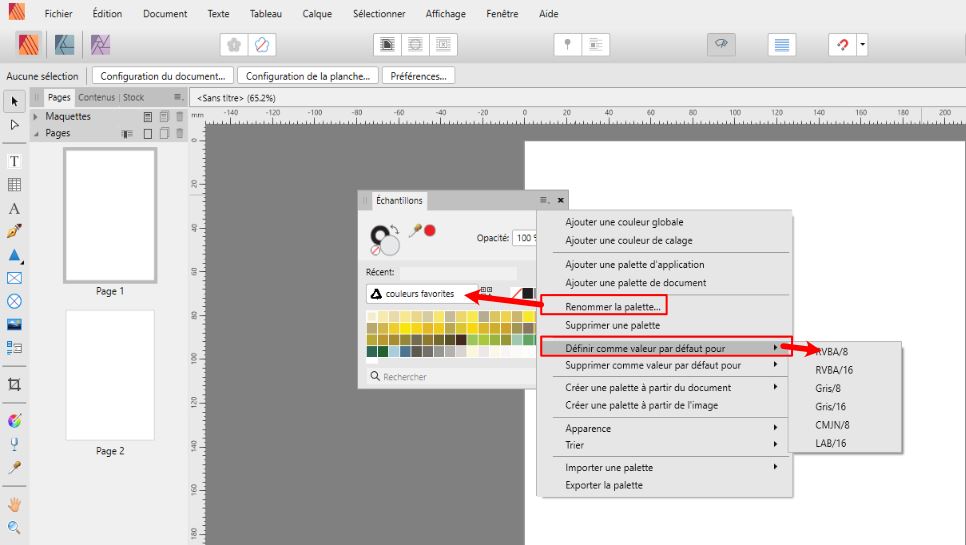Viewport: 966px width, 545px height.
Task: Select the Color Picker tool in toolbar
Action: [14, 467]
